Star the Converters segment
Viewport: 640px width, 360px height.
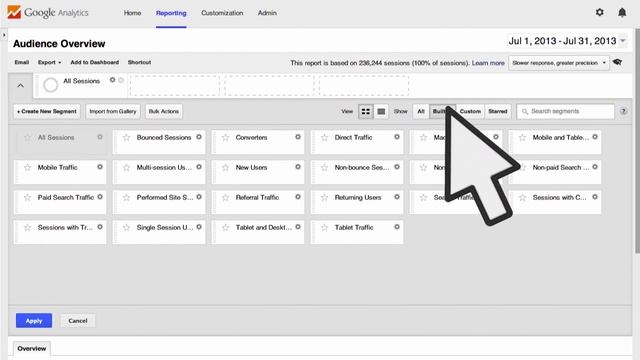(225, 138)
